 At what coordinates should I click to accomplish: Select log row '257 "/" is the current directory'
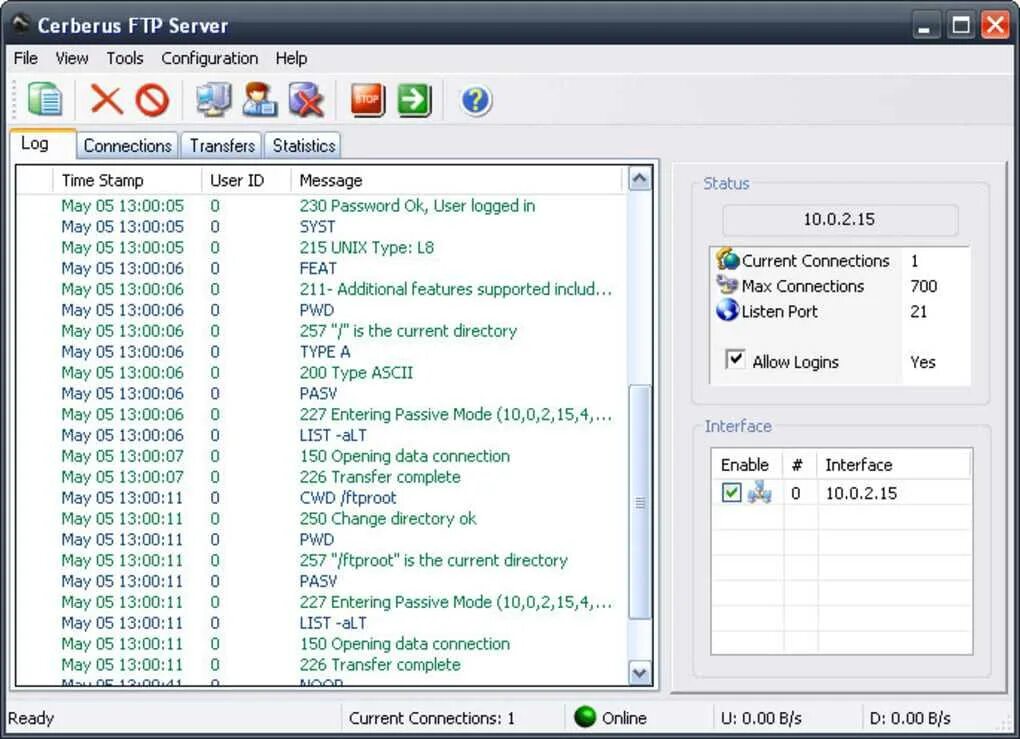(x=321, y=330)
